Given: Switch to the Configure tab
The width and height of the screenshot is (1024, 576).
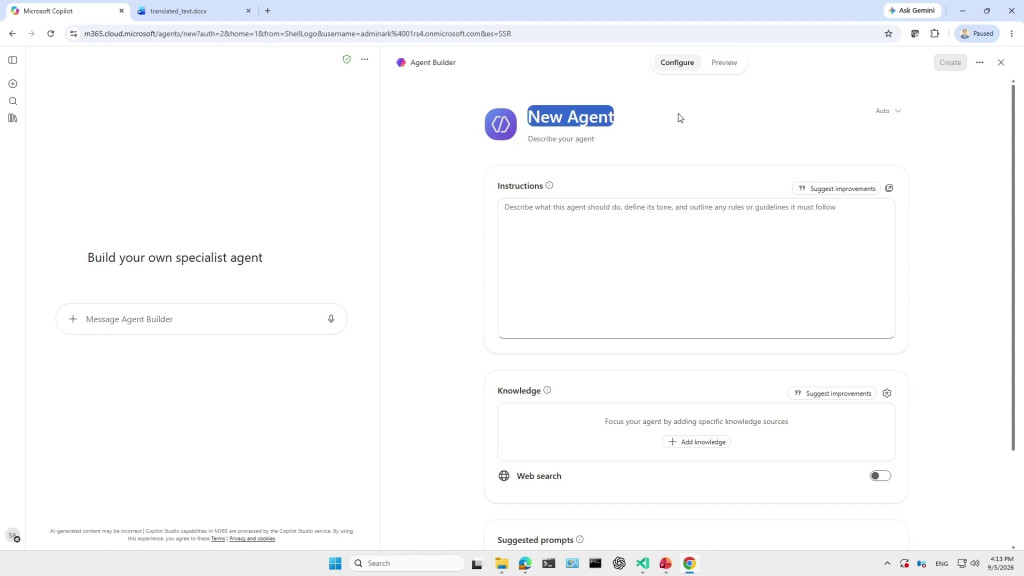Looking at the screenshot, I should (x=677, y=63).
